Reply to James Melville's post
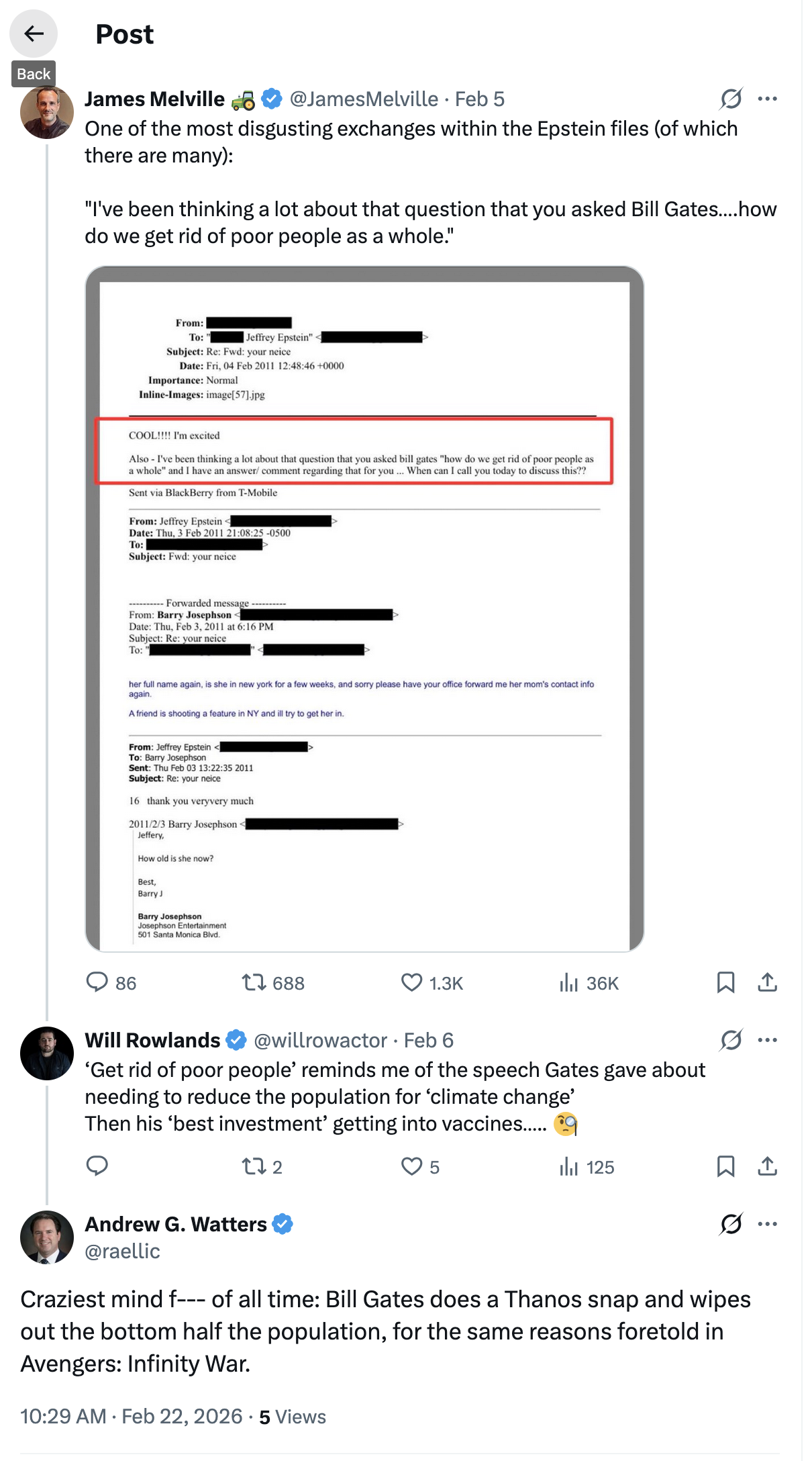 [x=97, y=982]
